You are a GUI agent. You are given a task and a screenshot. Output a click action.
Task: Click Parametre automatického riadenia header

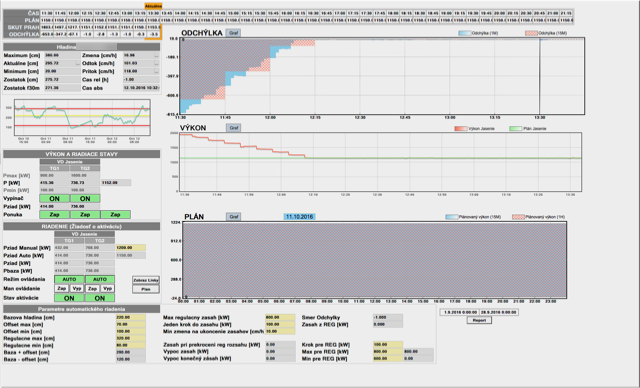[82, 309]
